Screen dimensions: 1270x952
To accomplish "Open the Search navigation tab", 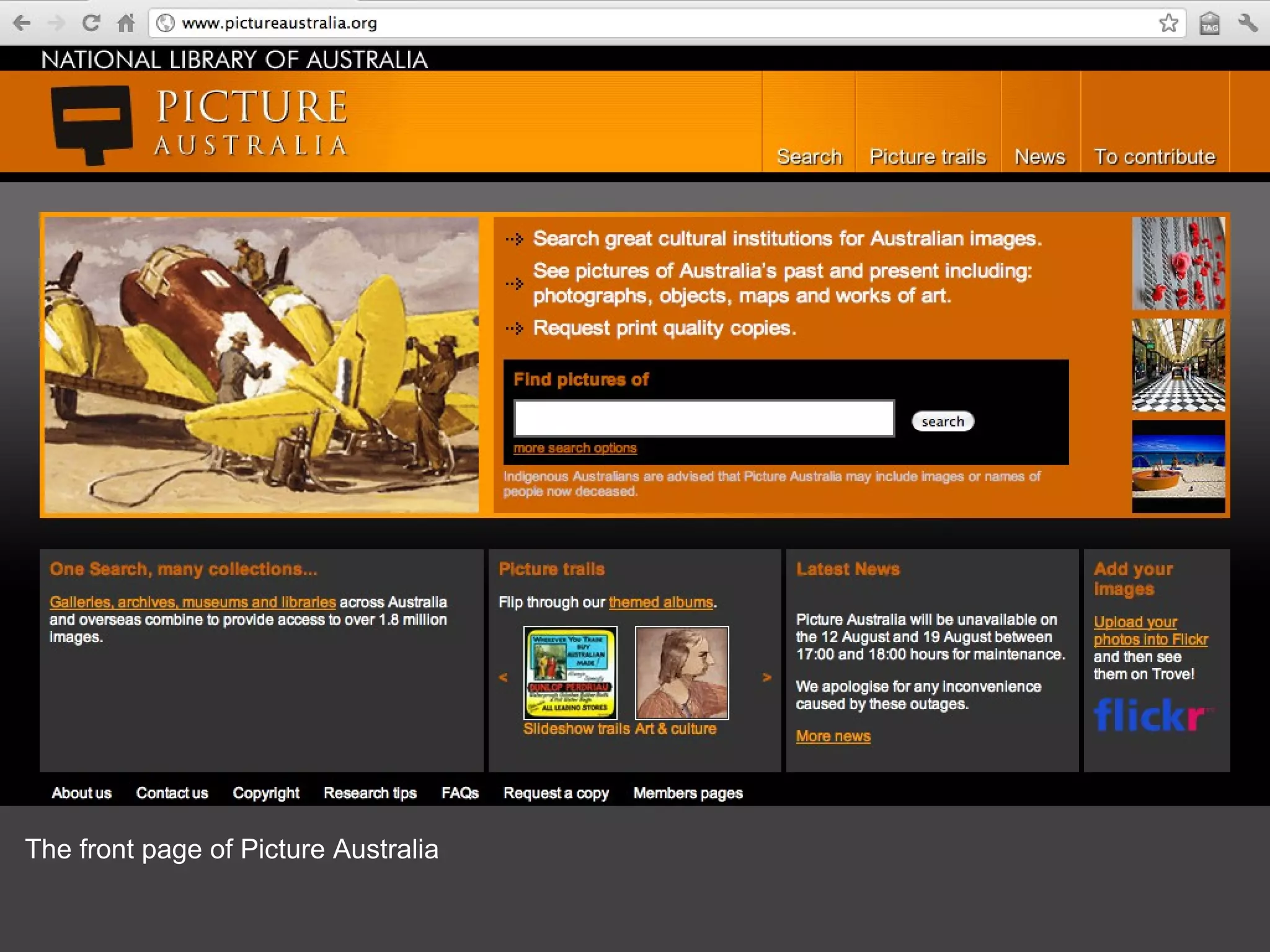I will [x=809, y=157].
